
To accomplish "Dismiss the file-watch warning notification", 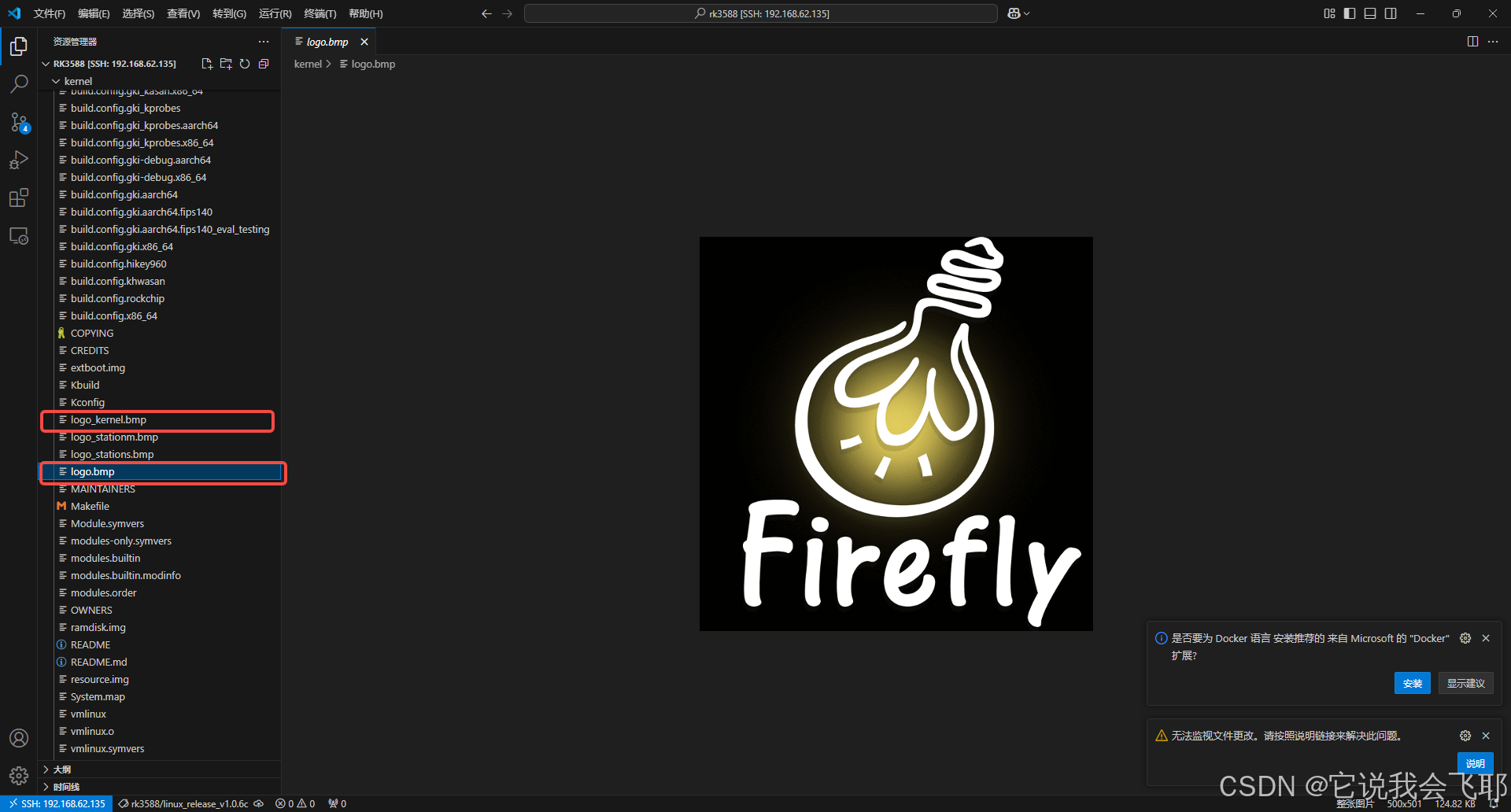I will tap(1486, 736).
